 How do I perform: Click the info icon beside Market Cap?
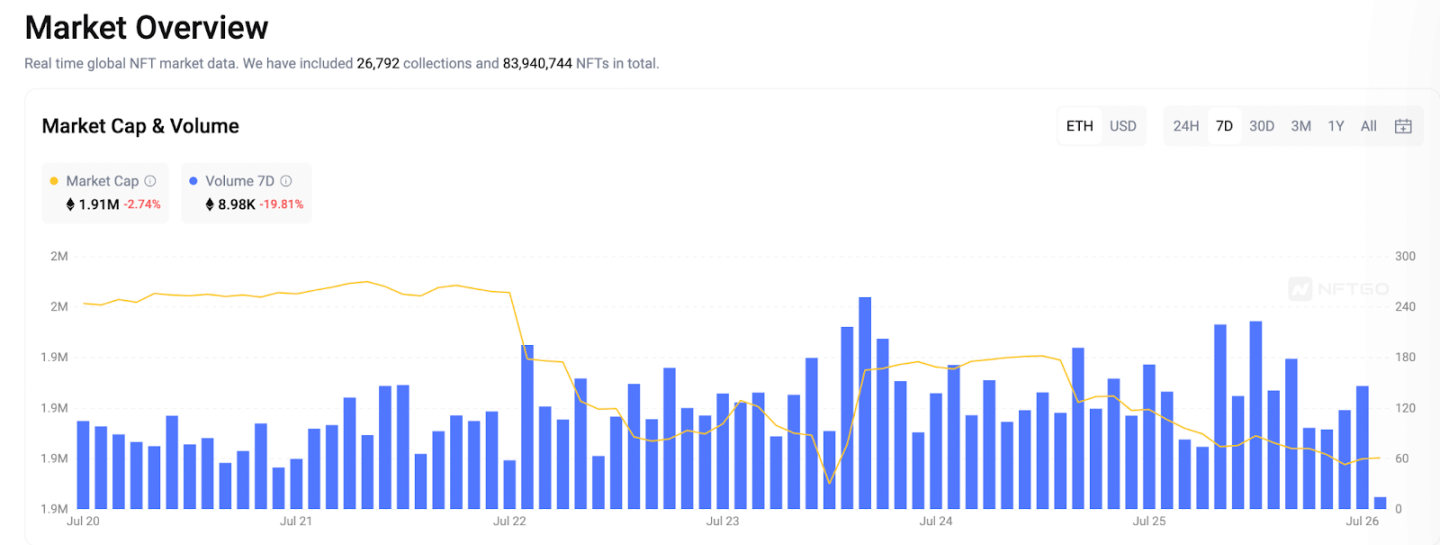pos(150,181)
